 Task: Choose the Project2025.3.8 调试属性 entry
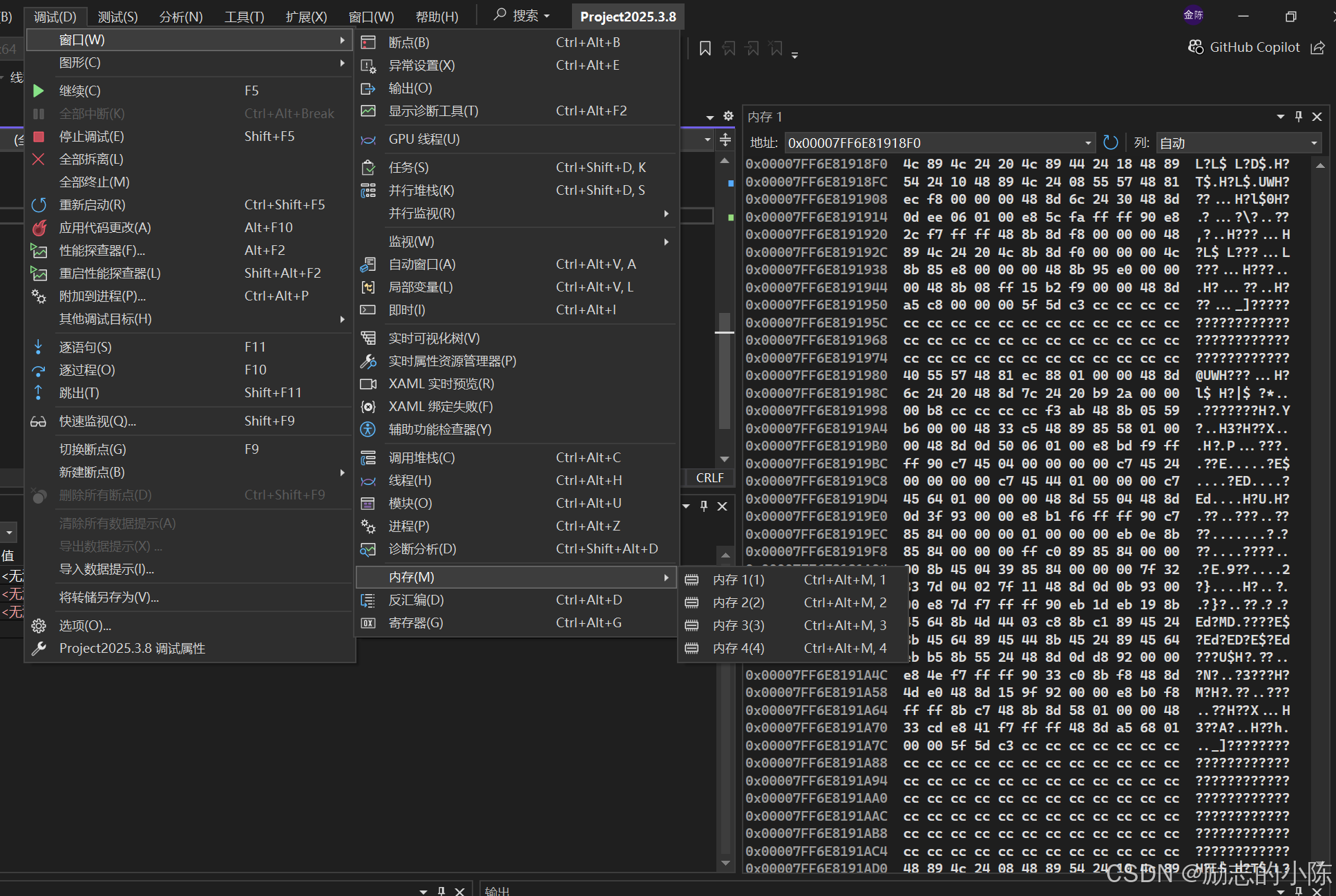click(x=132, y=648)
